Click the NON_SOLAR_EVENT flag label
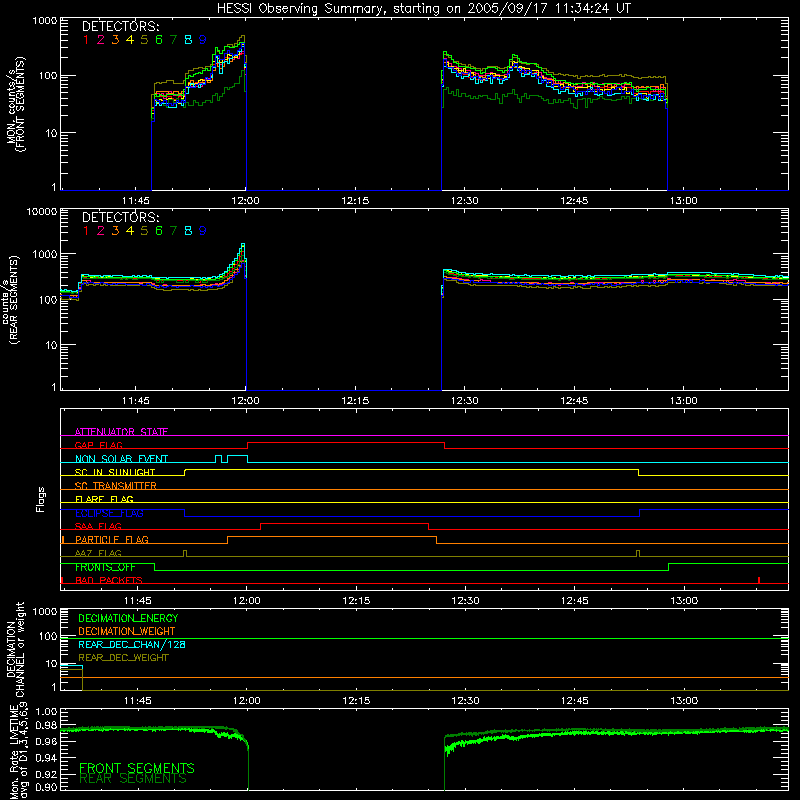The height and width of the screenshot is (800, 800). 121,459
